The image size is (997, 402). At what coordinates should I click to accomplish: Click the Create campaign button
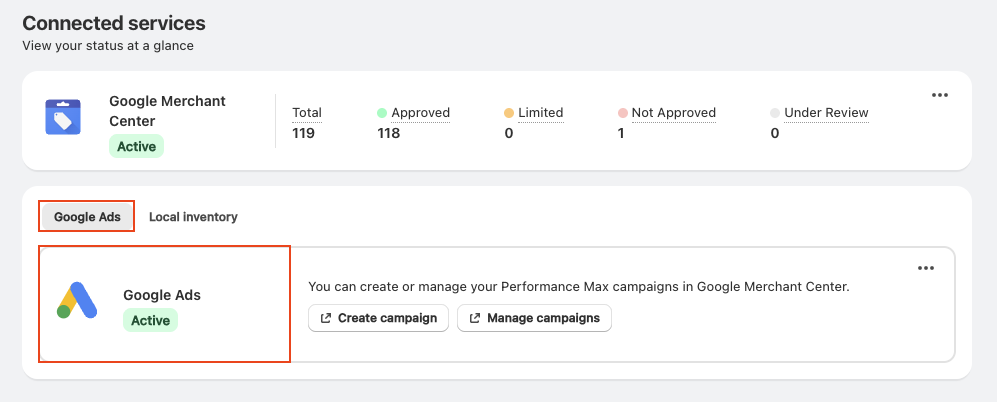point(378,318)
